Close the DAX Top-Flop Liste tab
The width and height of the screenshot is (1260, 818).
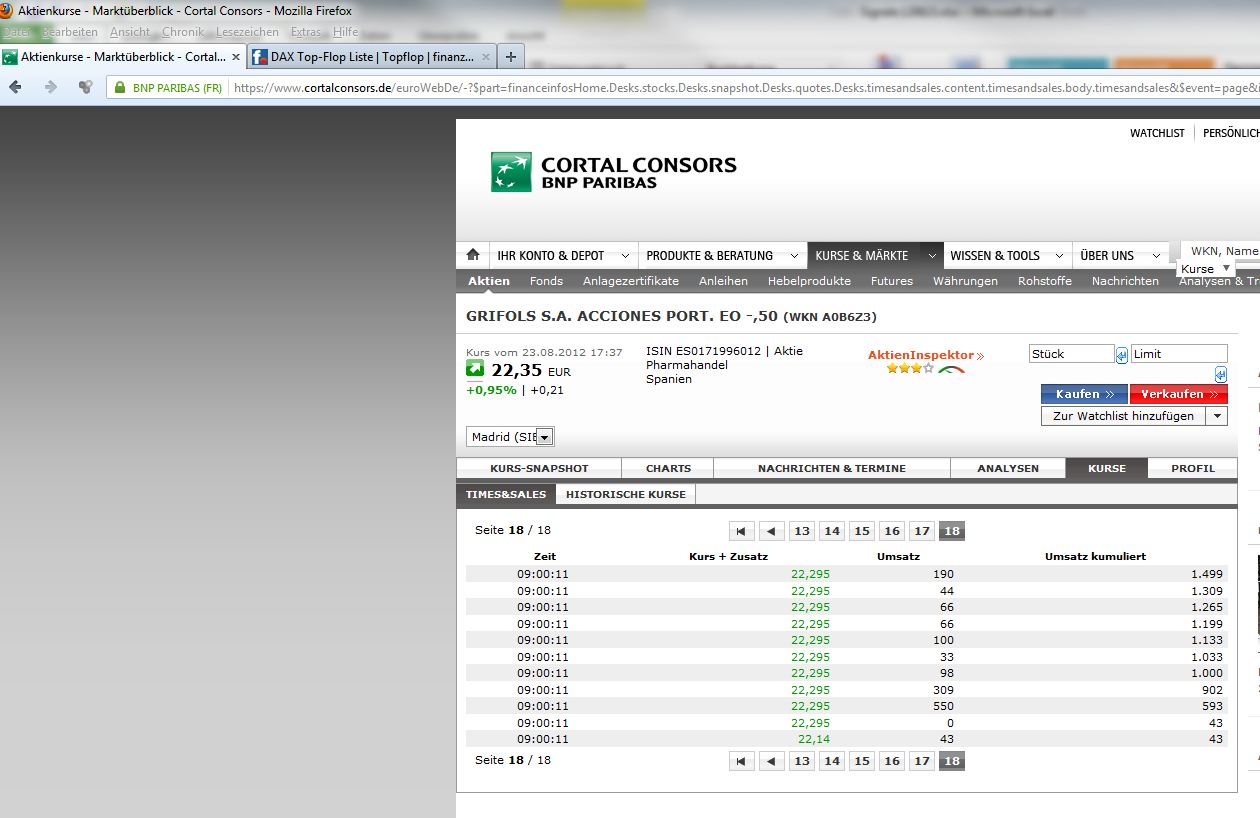(x=487, y=57)
